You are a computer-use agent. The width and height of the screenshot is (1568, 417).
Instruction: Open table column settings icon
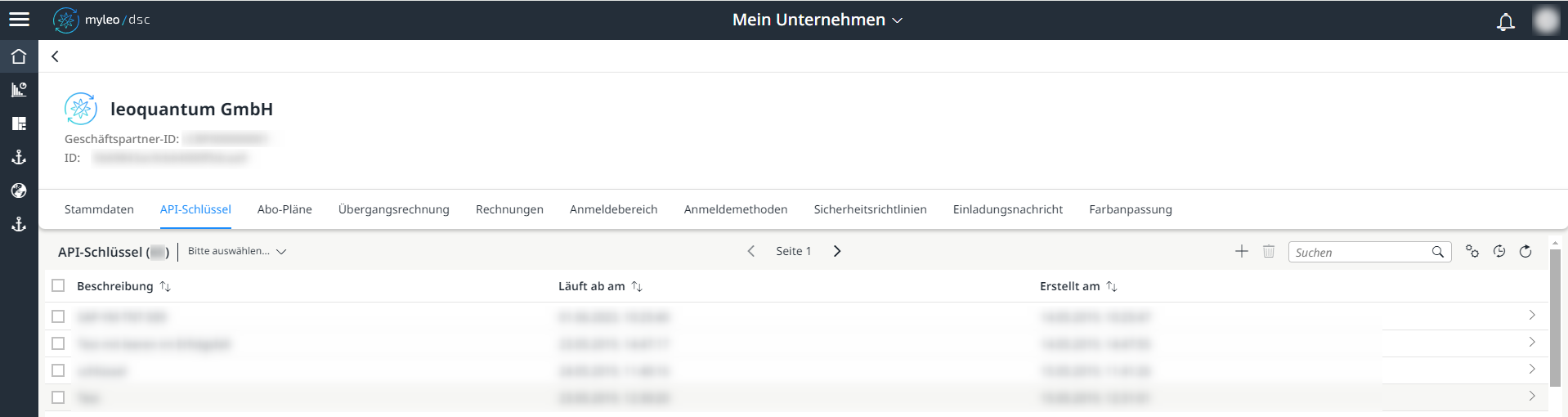point(1472,251)
